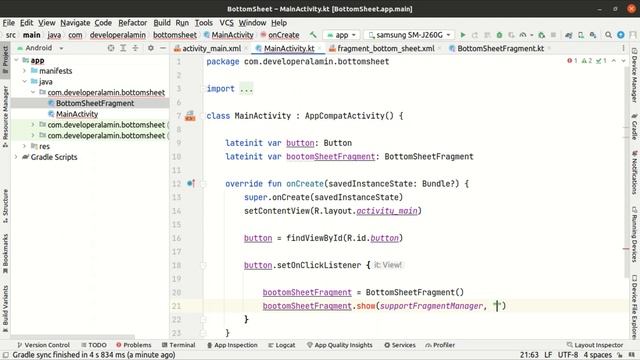Go to next highlighted error arrow

click(x=623, y=61)
